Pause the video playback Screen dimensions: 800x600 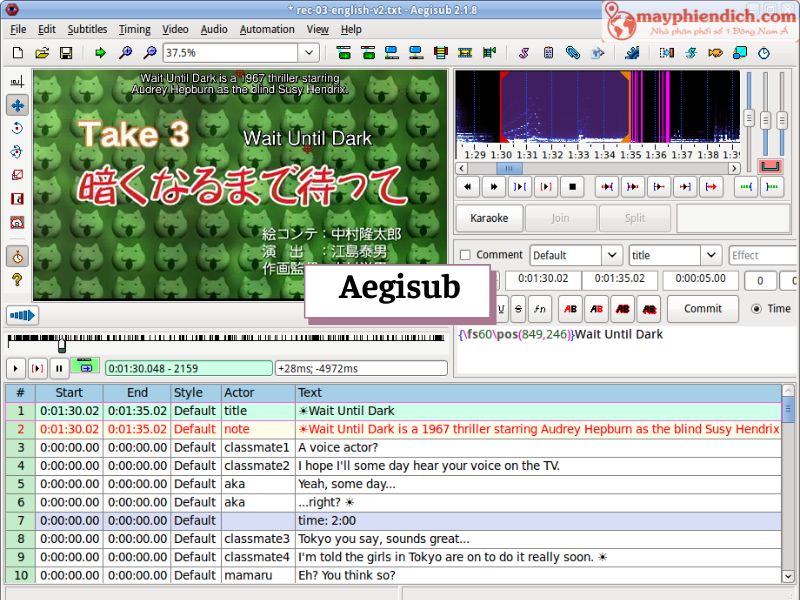(60, 368)
